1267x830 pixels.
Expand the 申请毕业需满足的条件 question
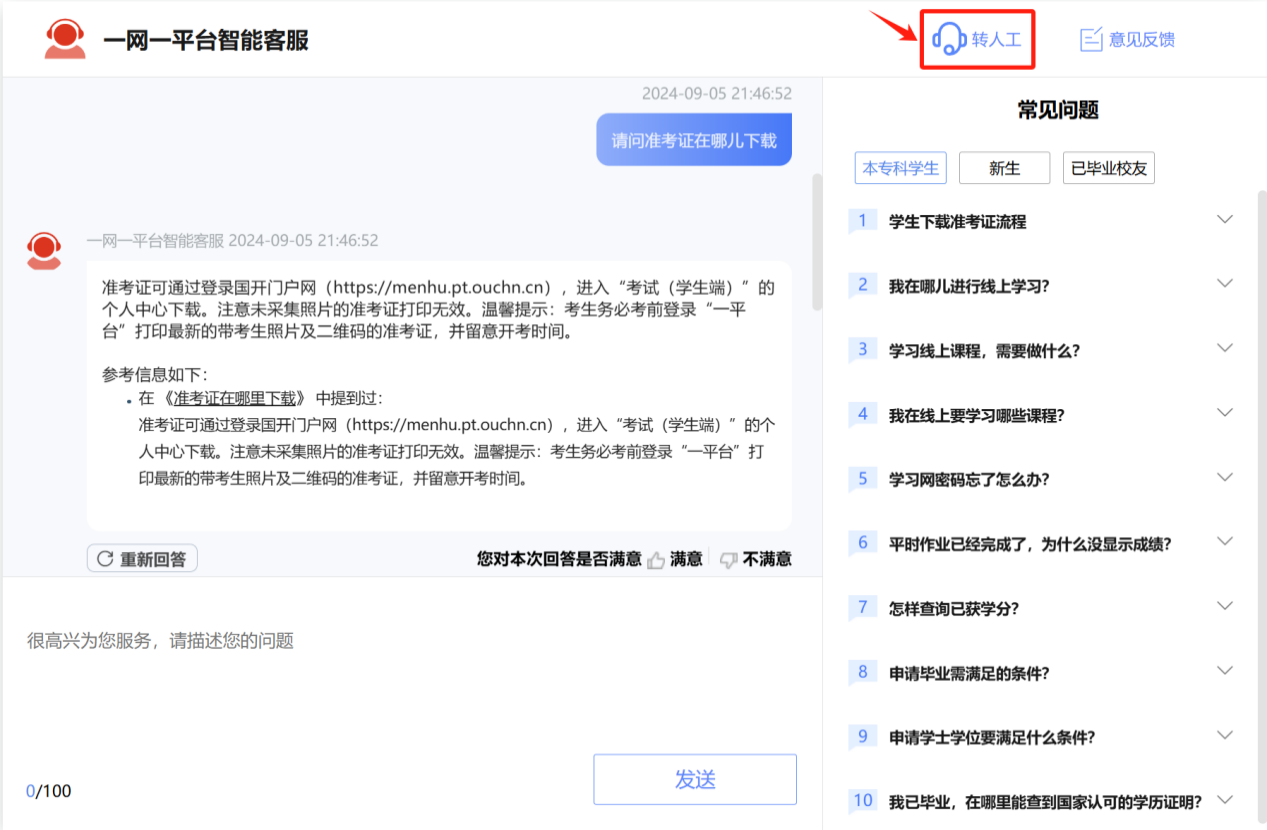pyautogui.click(x=1224, y=671)
